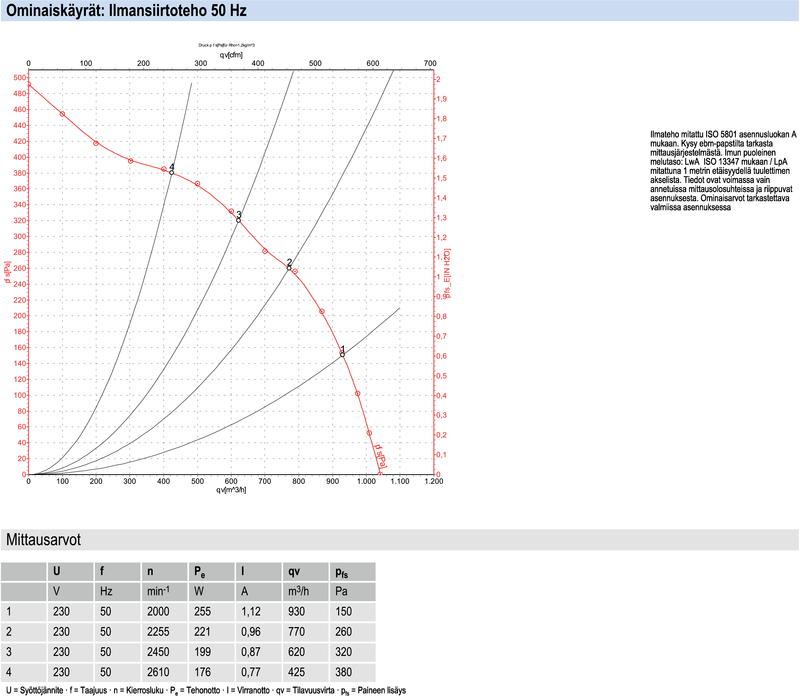Click the 380 Pa cell in row 4
This screenshot has height=697, width=800.
[x=346, y=670]
